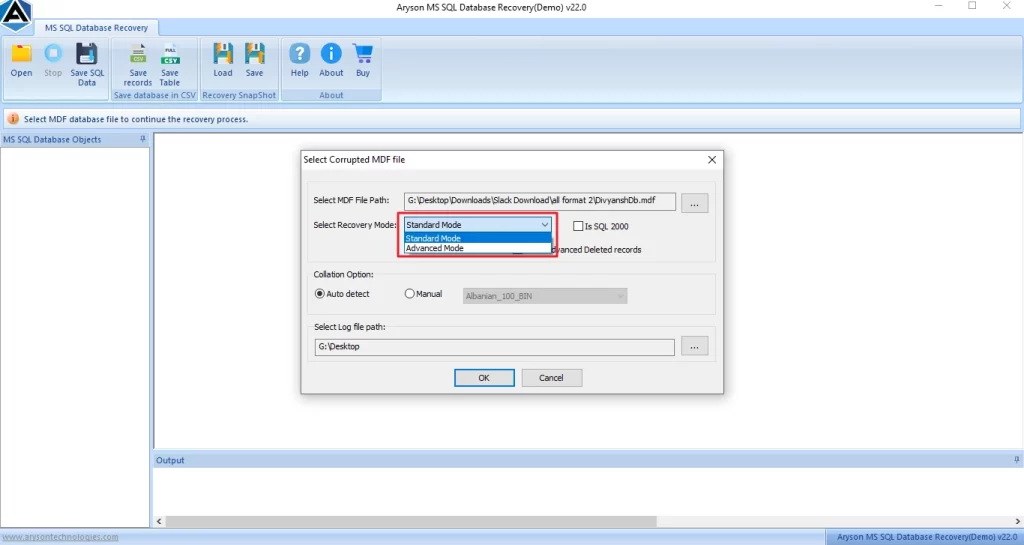Open www.arysontechnologies.com link
Screen dimensions: 1024x545
(x=60, y=537)
